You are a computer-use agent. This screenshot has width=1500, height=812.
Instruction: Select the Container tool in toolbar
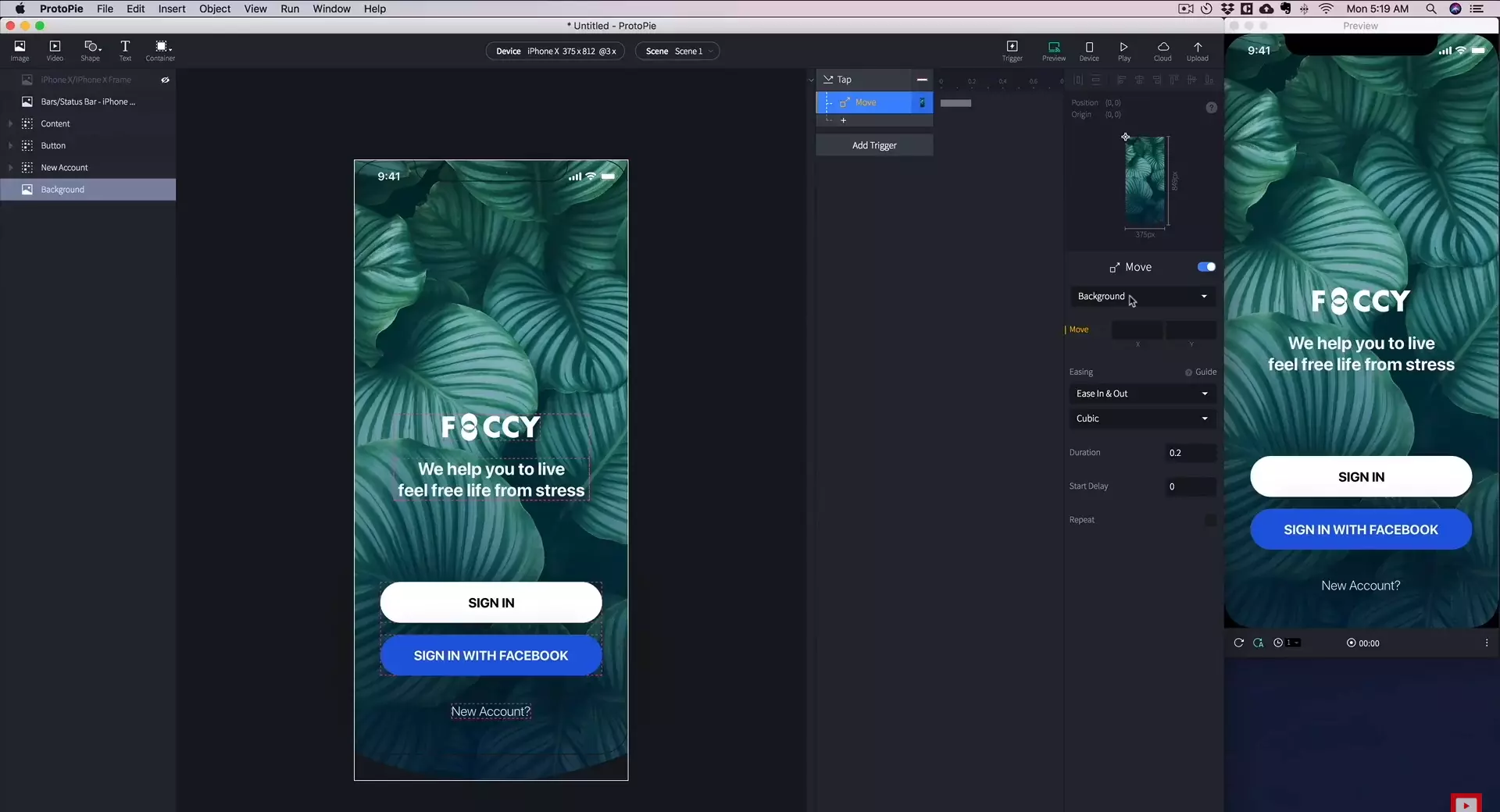[x=161, y=51]
